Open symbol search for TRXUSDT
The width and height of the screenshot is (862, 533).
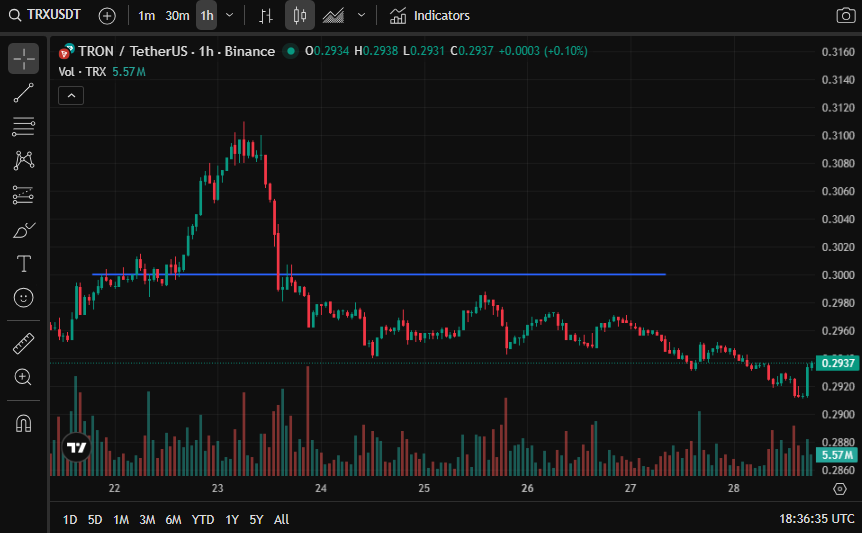point(45,15)
